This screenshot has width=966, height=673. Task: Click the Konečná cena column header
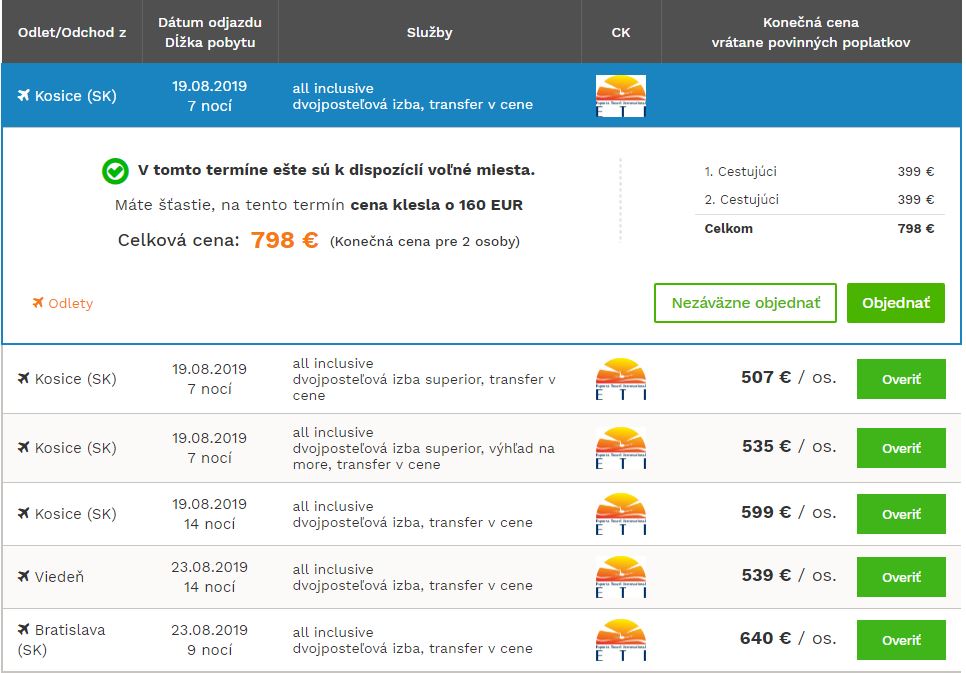point(811,32)
